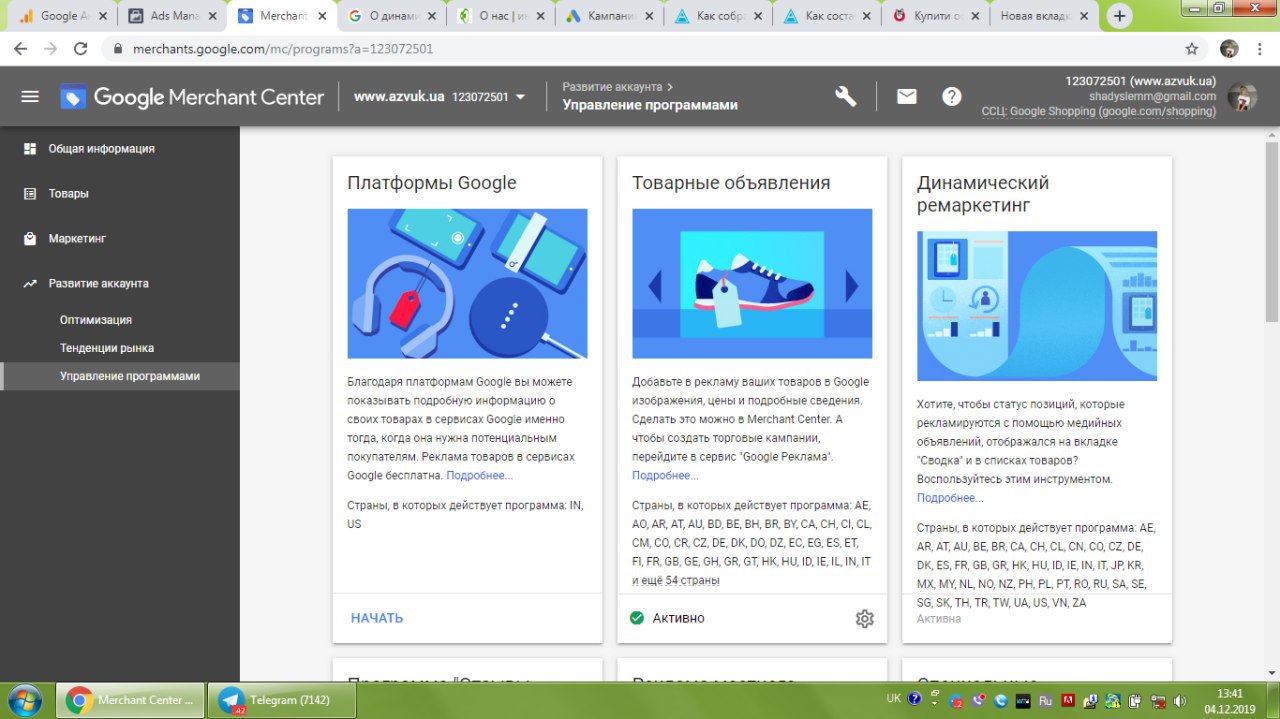Open settings gear on Товарные объявления card
This screenshot has width=1280, height=719.
[865, 619]
